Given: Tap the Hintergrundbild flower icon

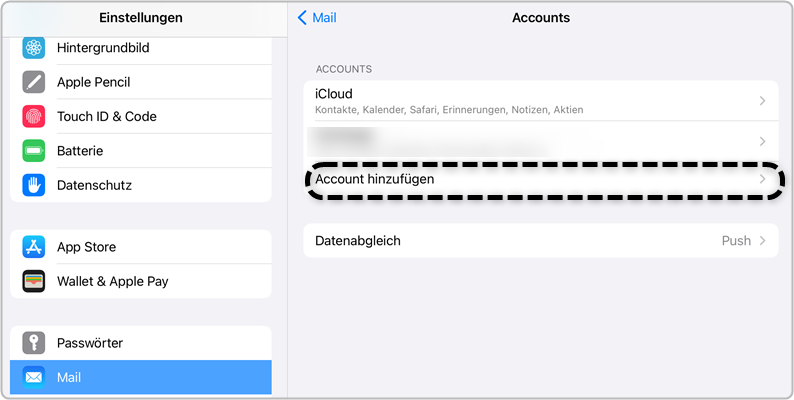Looking at the screenshot, I should (x=33, y=48).
